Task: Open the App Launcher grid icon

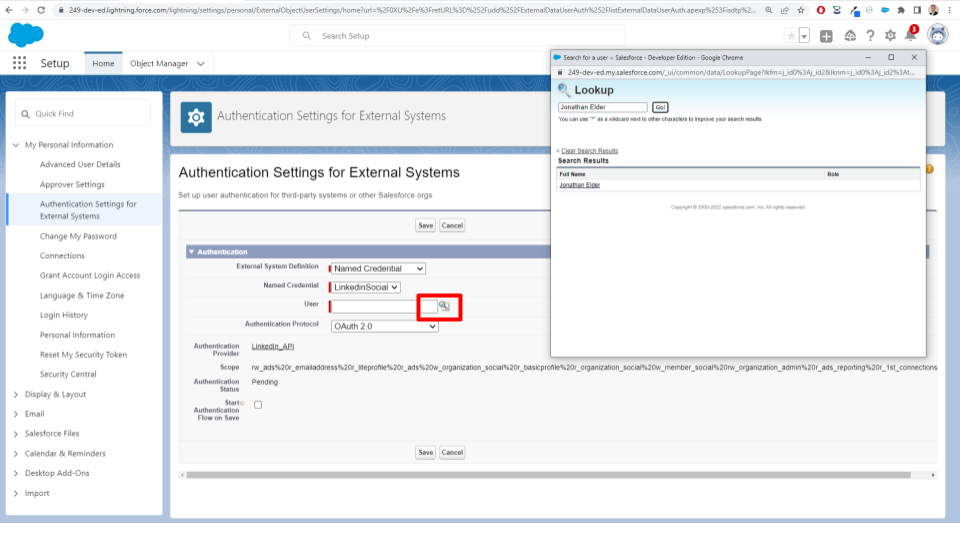Action: (x=19, y=63)
